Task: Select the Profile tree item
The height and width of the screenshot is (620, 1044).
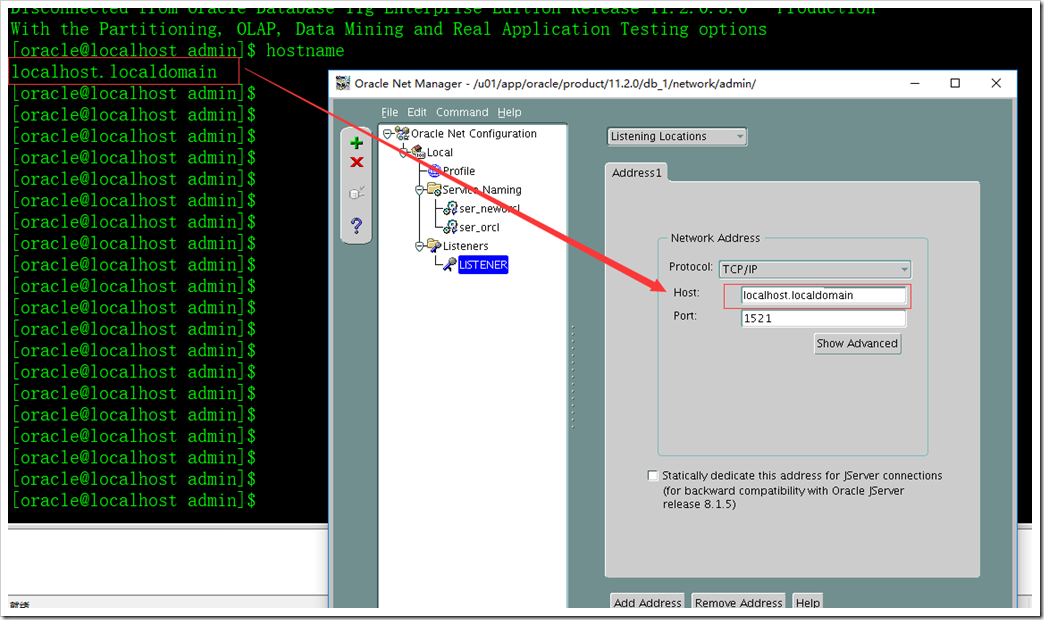Action: pyautogui.click(x=459, y=171)
